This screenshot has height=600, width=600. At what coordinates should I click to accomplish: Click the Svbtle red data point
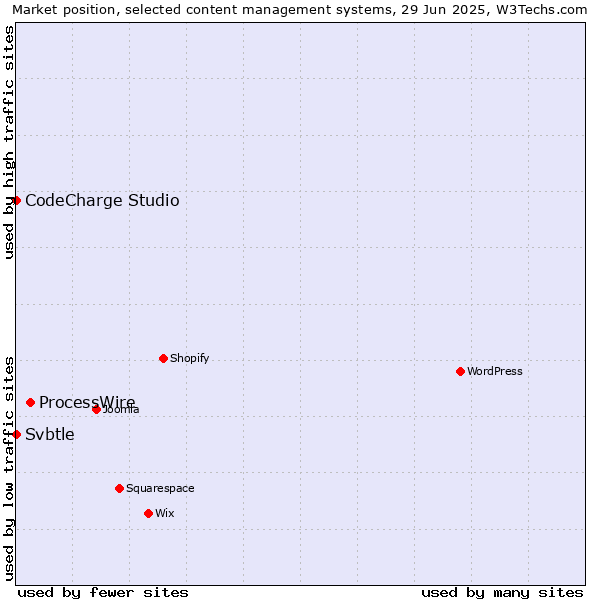[x=16, y=434]
